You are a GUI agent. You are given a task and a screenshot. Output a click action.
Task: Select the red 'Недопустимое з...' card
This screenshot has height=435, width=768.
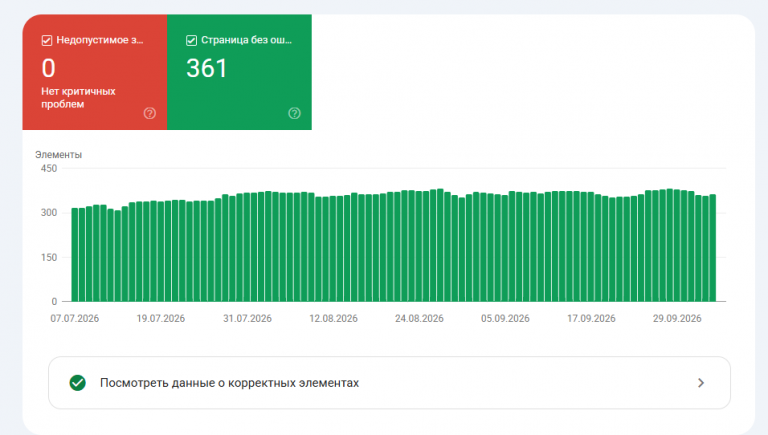point(95,72)
